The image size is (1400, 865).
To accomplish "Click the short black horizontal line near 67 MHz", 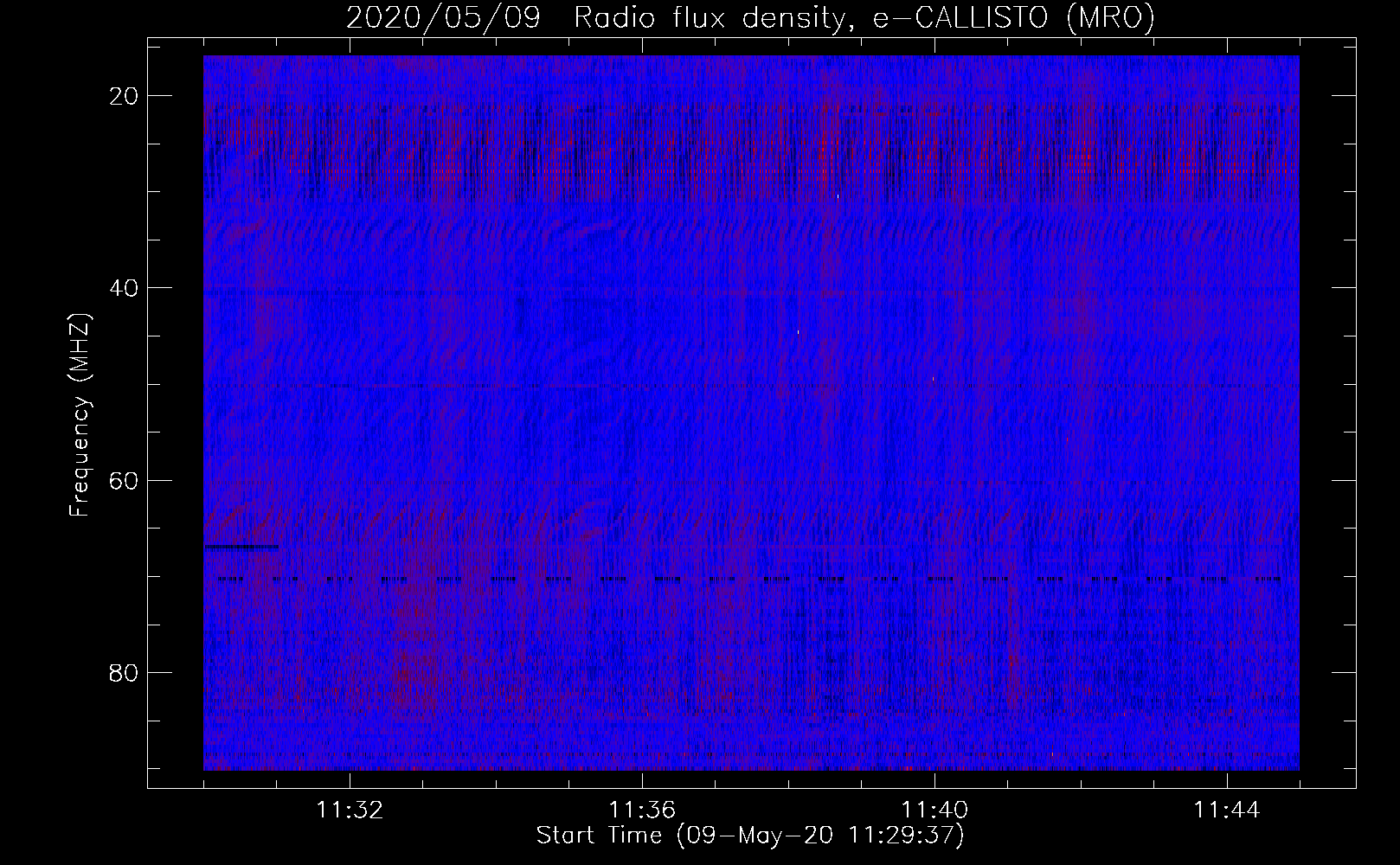I will (x=241, y=547).
